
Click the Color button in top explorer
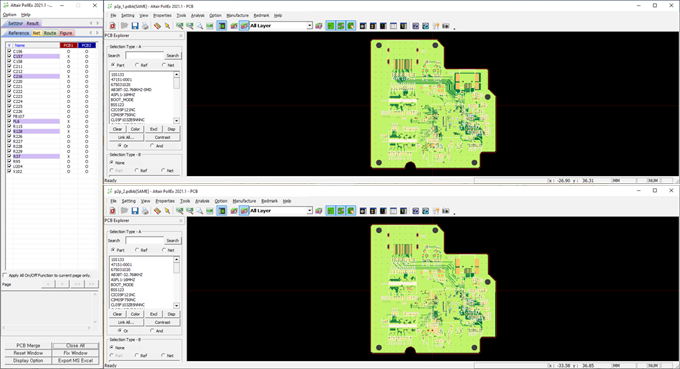pos(135,129)
